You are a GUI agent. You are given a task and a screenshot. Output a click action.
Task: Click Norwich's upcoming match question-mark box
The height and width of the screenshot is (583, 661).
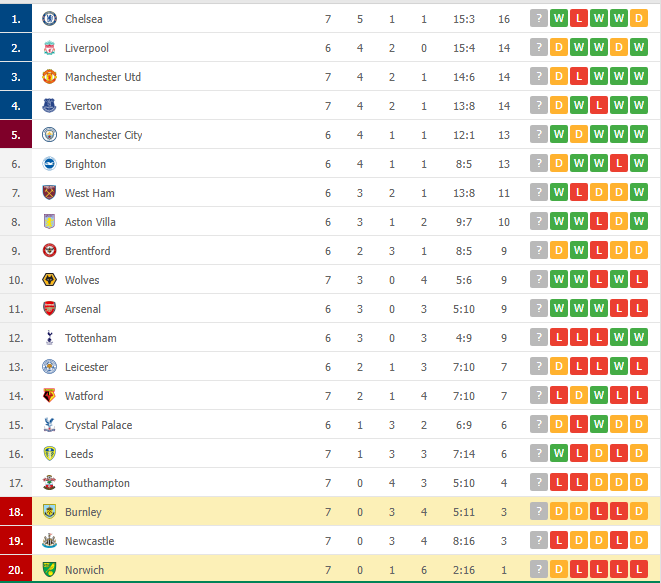pyautogui.click(x=538, y=570)
